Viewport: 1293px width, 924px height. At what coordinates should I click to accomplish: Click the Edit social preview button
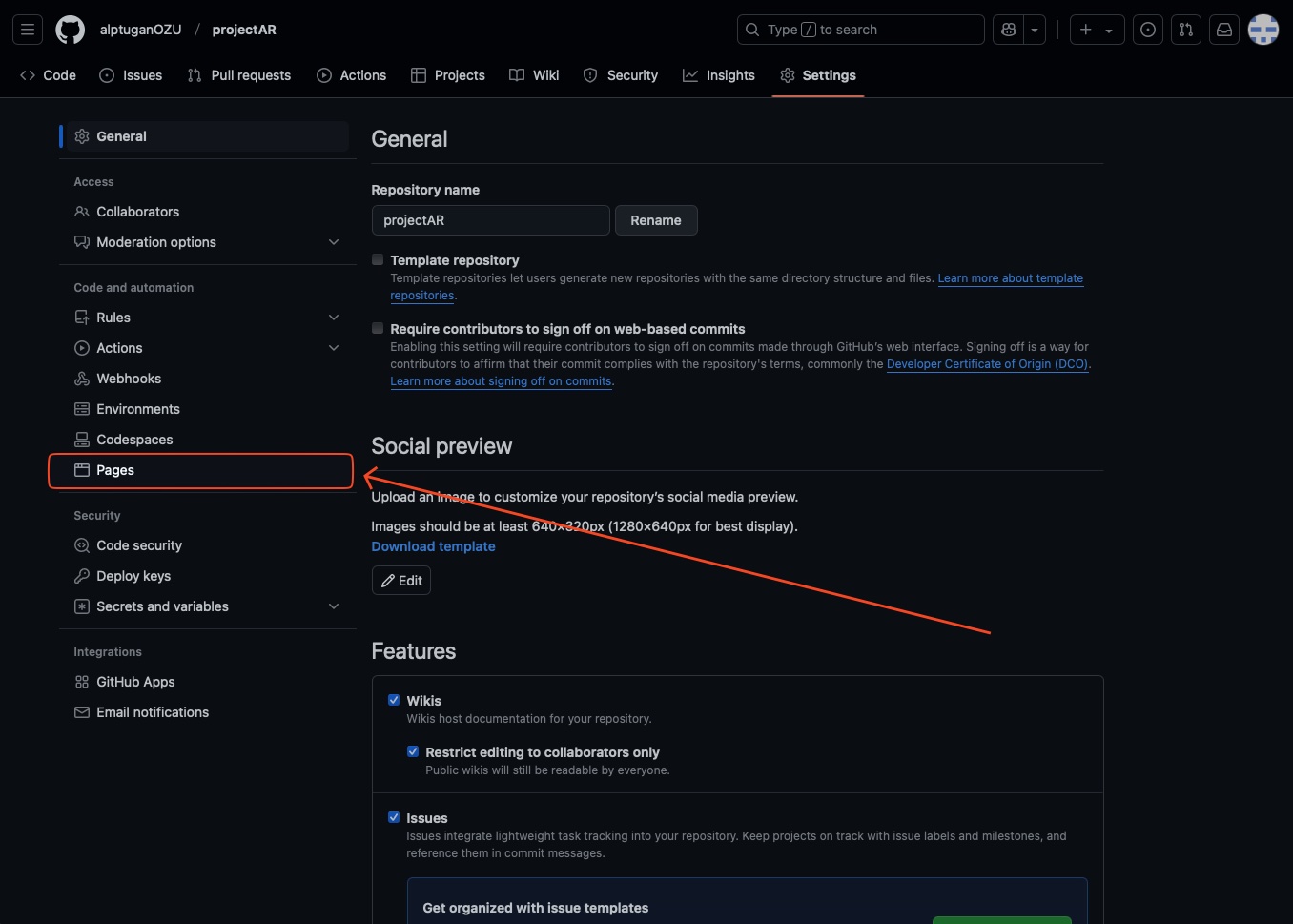coord(401,581)
